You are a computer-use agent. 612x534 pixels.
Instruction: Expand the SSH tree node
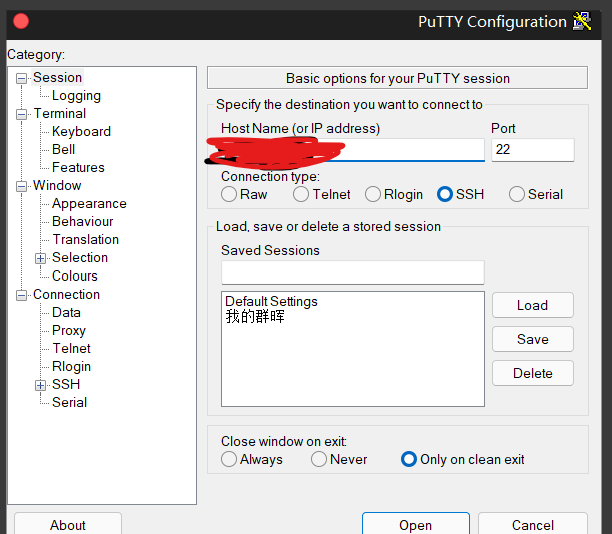coord(40,385)
